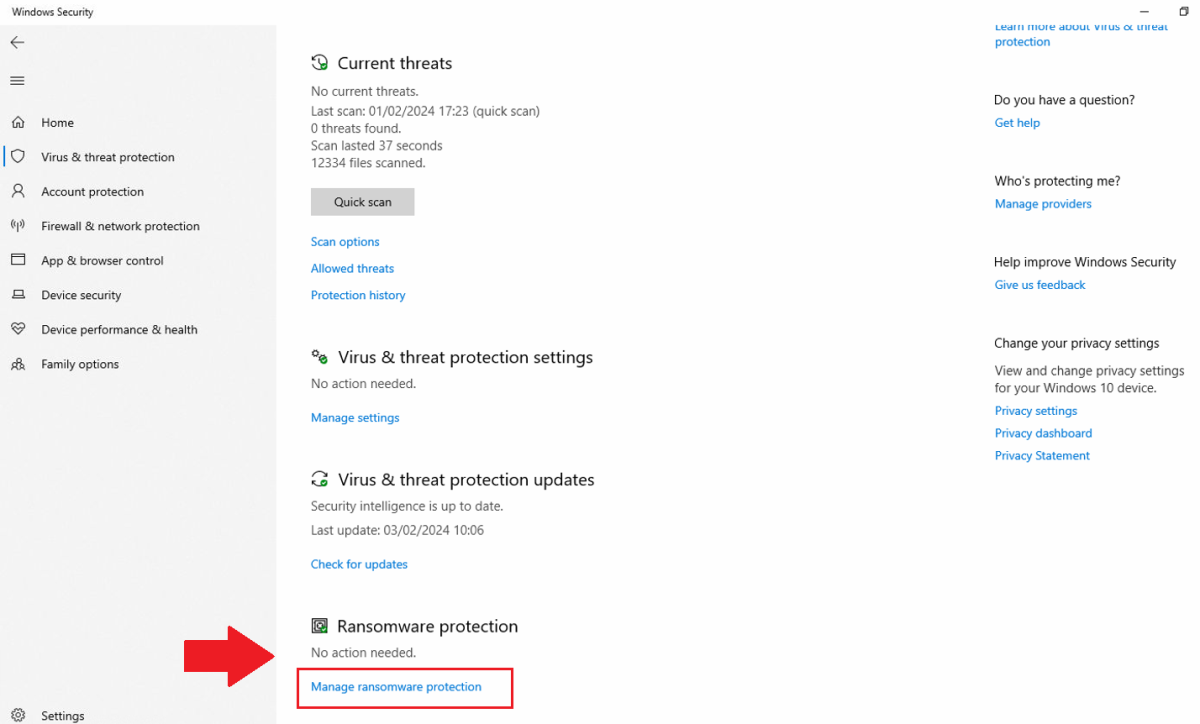Click the Home icon in the sidebar
This screenshot has height=724, width=1200.
click(18, 122)
